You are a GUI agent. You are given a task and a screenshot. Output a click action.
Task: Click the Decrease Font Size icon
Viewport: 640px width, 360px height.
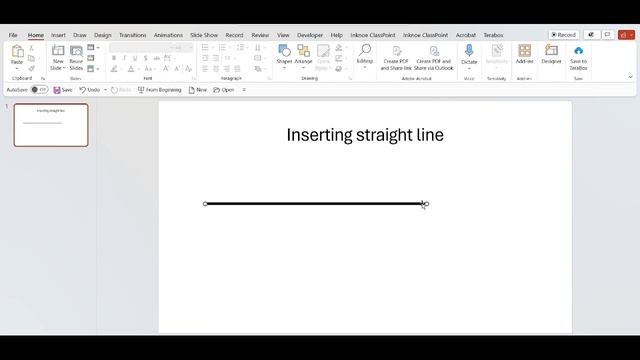click(x=177, y=69)
